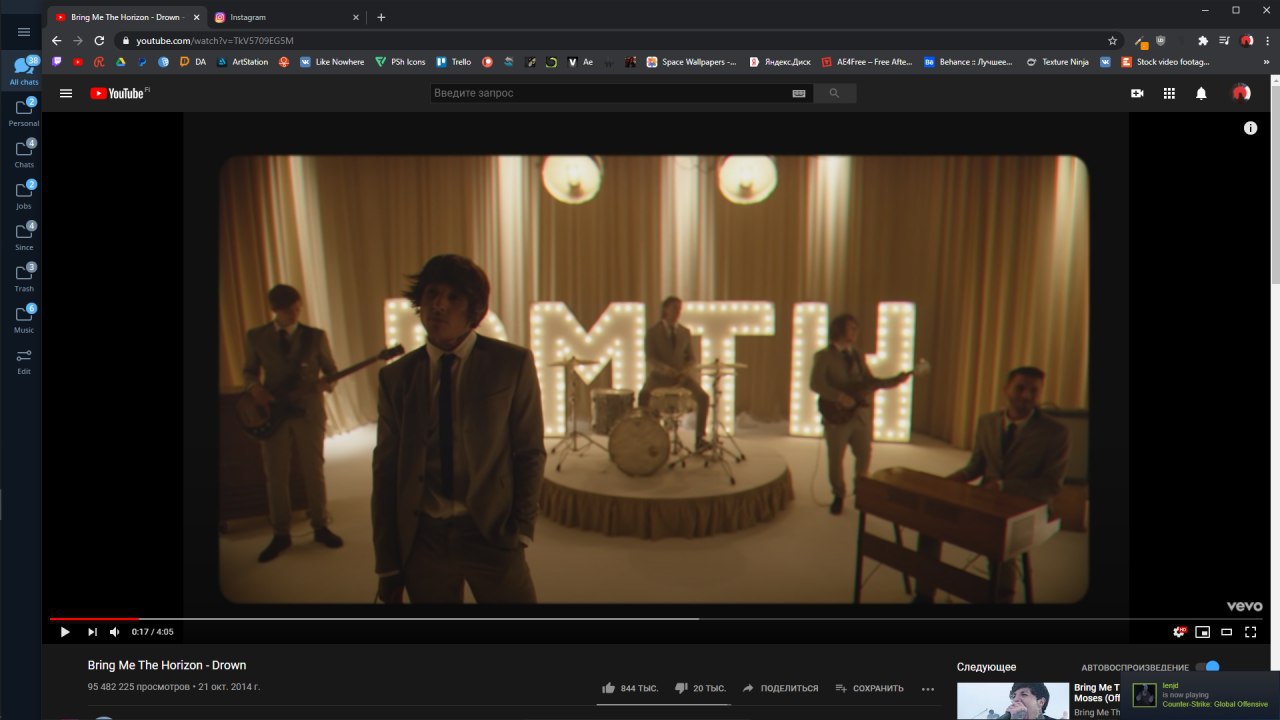Click the vevo logo on video
The width and height of the screenshot is (1280, 720).
click(x=1245, y=606)
